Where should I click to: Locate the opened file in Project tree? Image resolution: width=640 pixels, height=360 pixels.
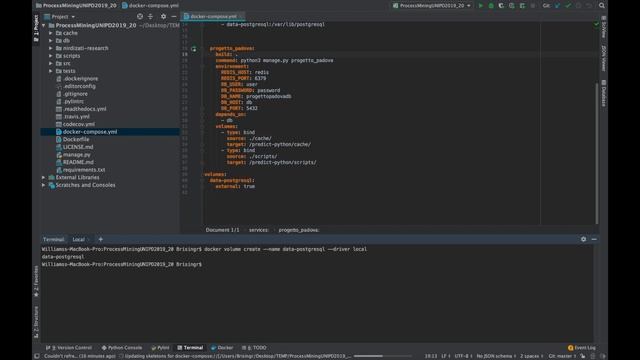140,16
